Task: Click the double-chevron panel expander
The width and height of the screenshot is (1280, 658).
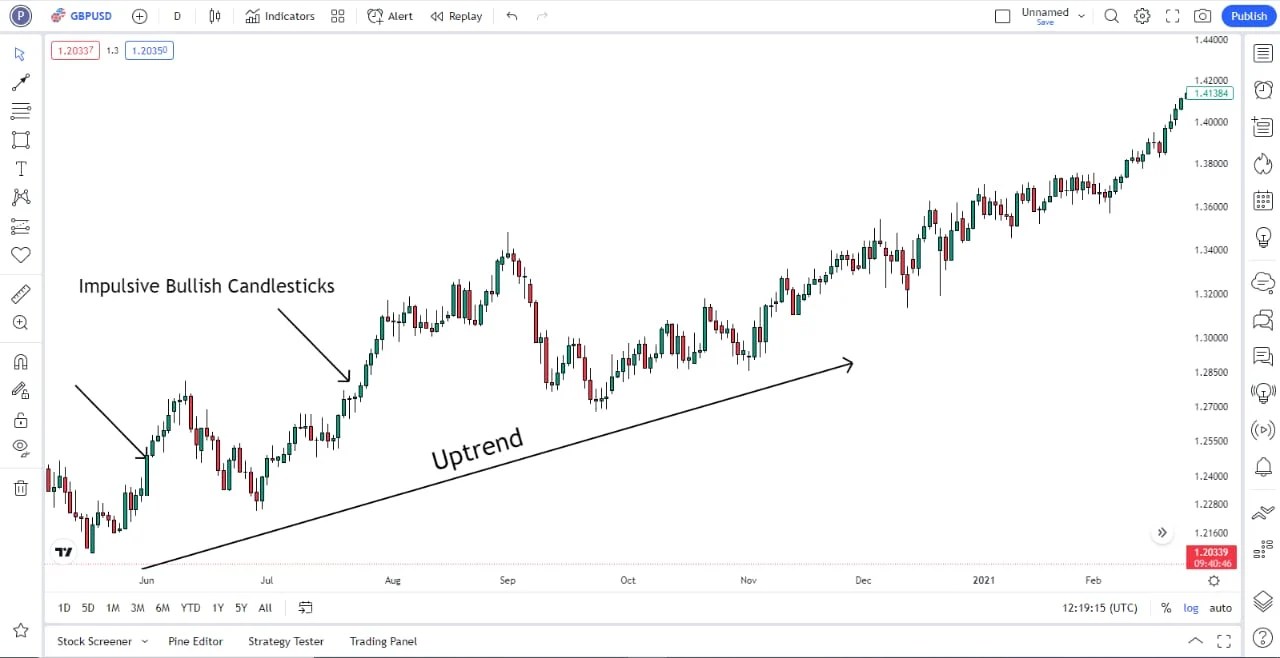Action: (x=1162, y=532)
